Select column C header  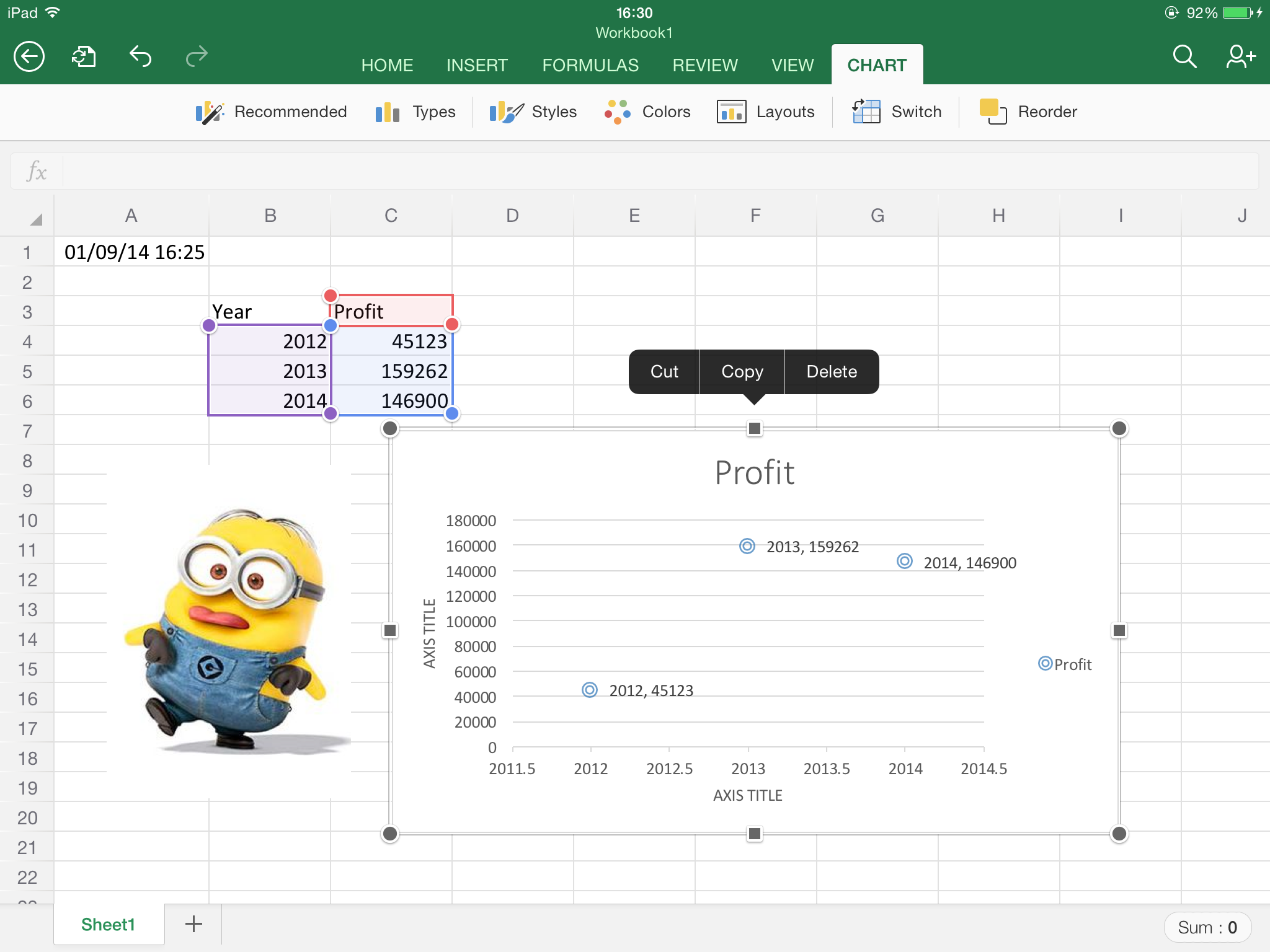[x=391, y=216]
